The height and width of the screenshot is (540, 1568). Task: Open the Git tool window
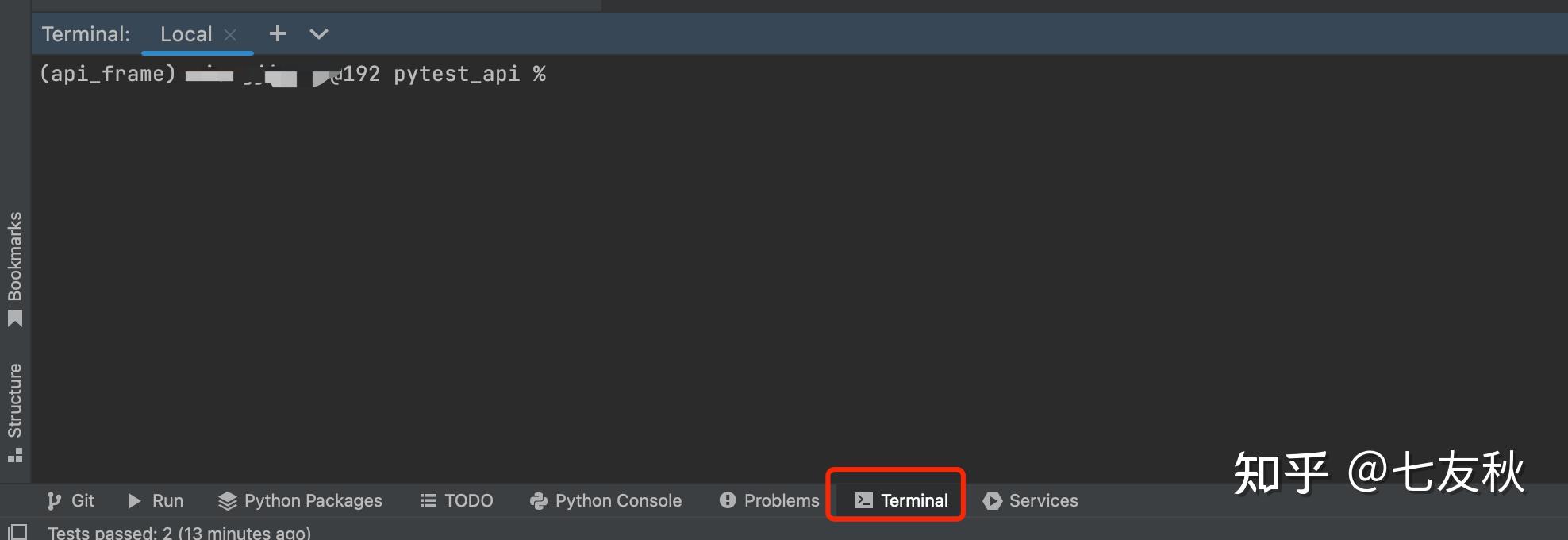71,501
